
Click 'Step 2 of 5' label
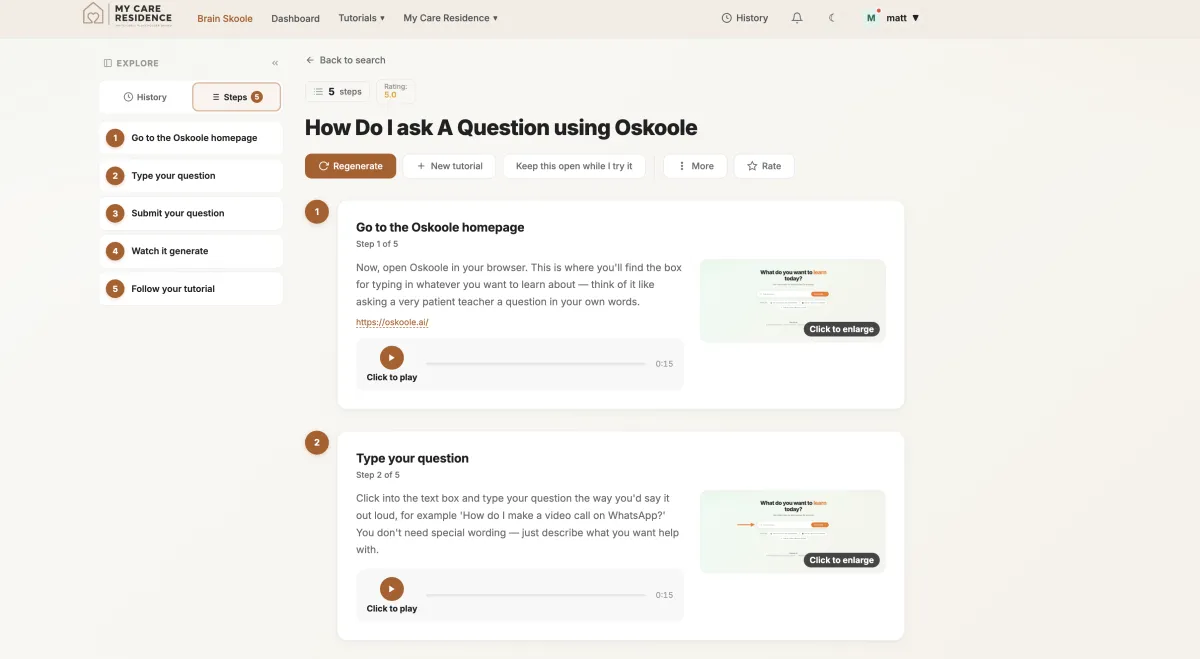tap(378, 475)
